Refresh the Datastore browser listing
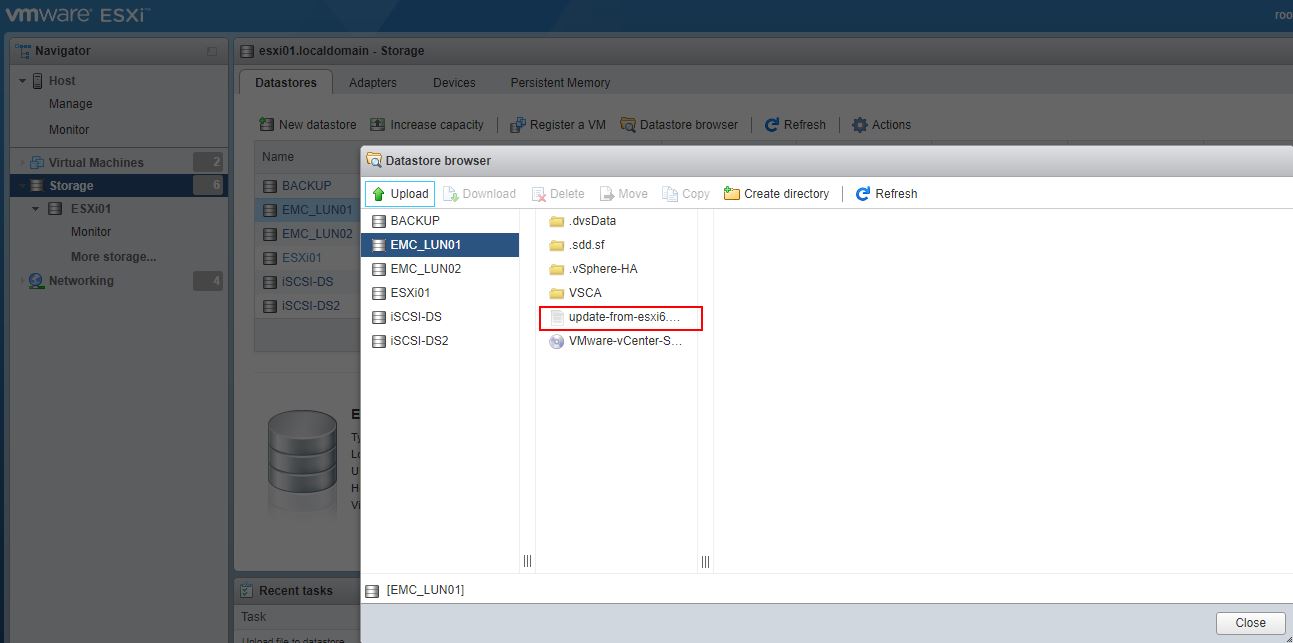This screenshot has height=643, width=1293. pos(886,194)
